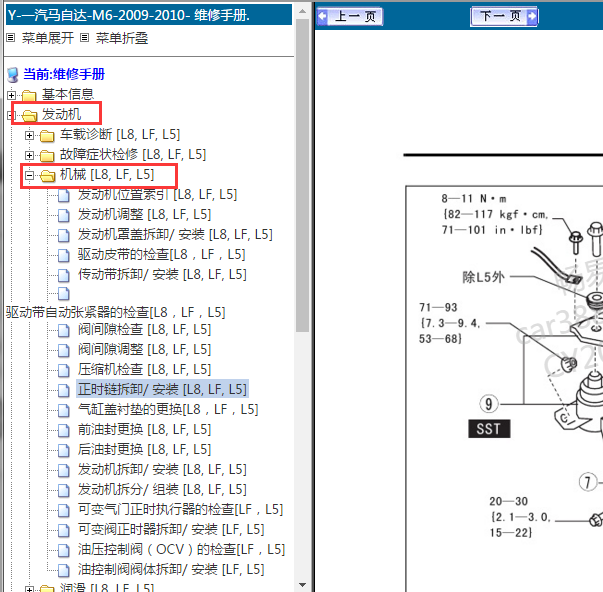Select 机械 [L8, LF, L5] folder label
Image resolution: width=603 pixels, height=592 pixels.
(107, 174)
